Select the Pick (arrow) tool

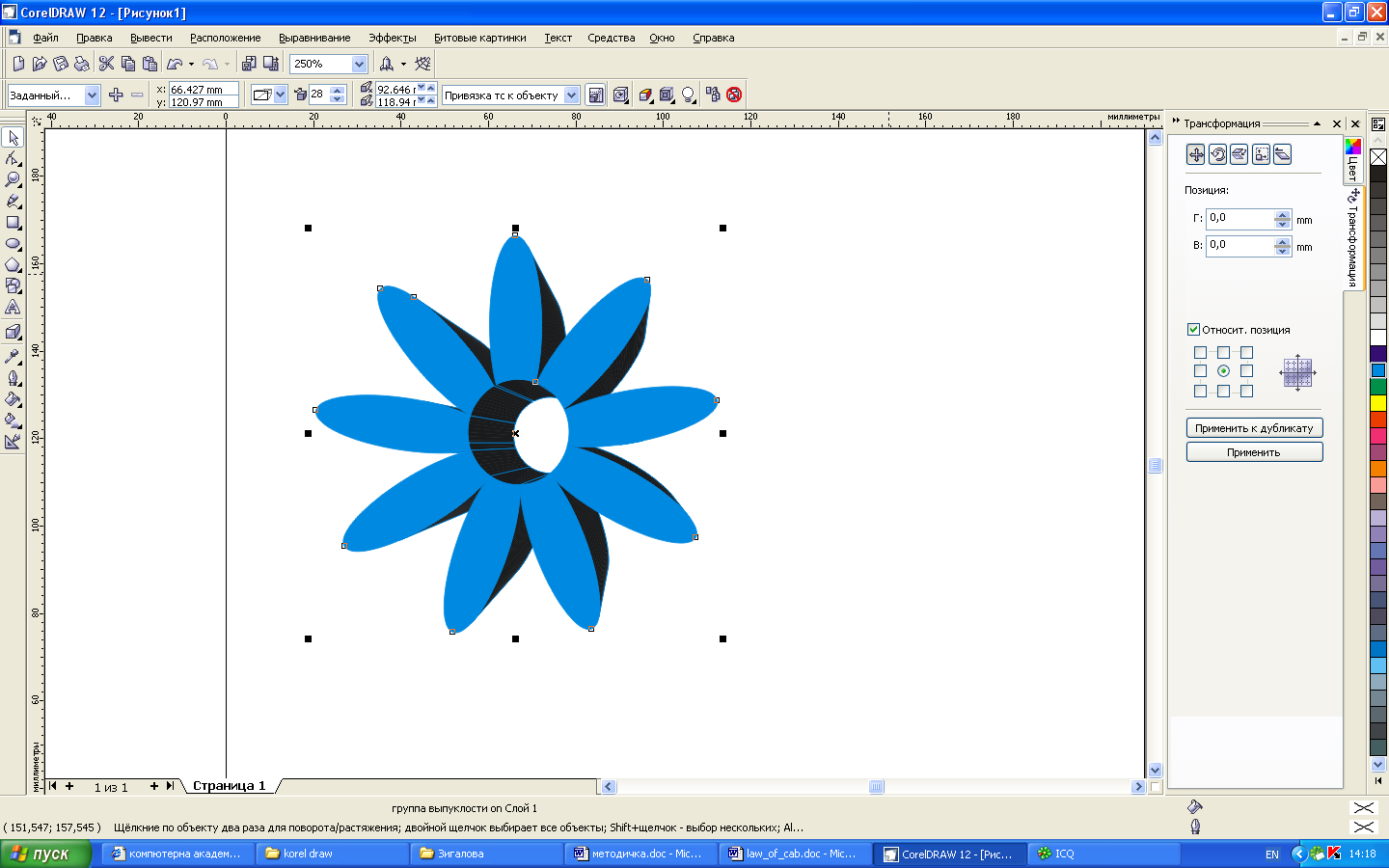click(13, 138)
